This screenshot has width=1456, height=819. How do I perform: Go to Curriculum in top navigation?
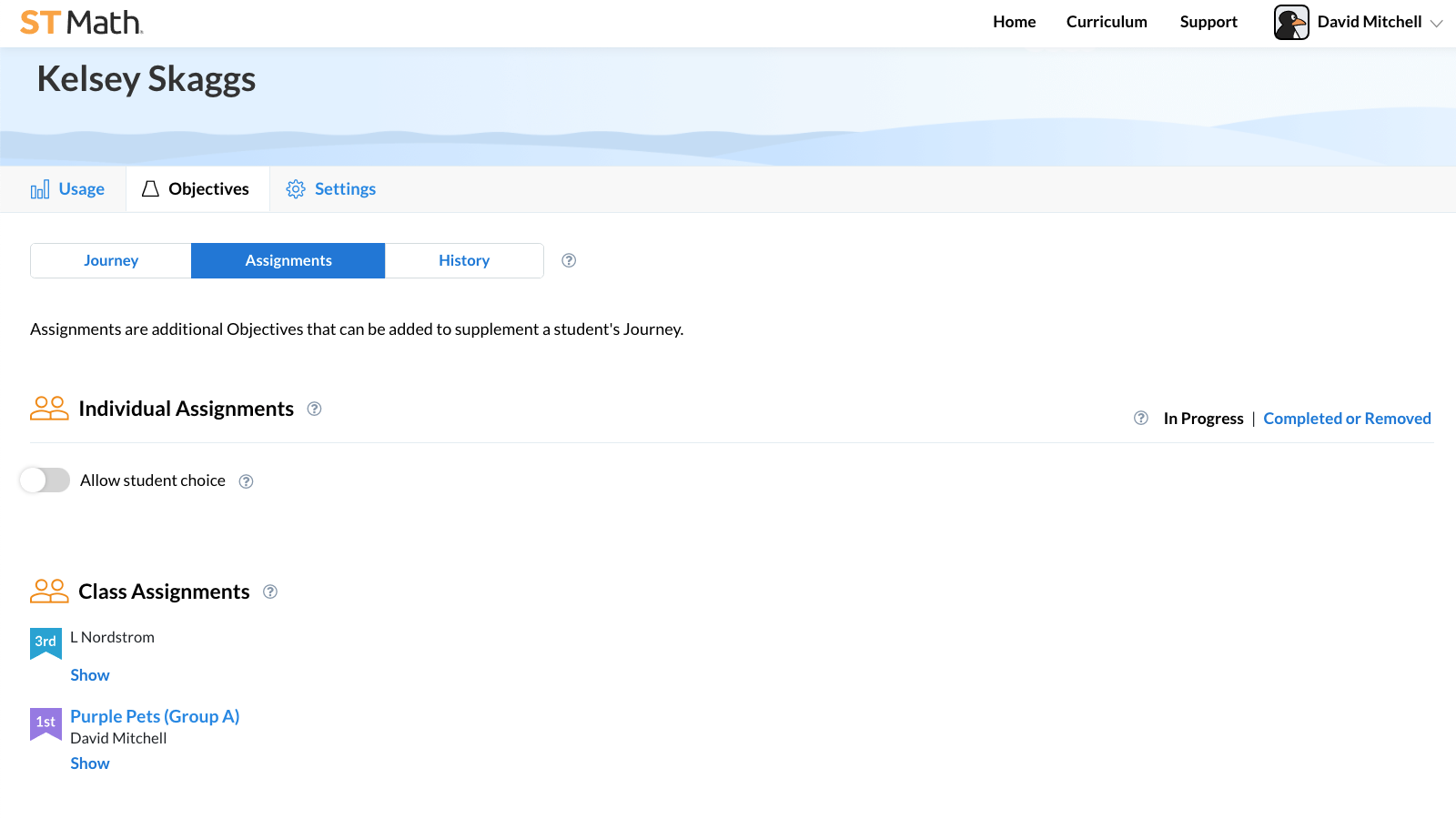click(1107, 22)
